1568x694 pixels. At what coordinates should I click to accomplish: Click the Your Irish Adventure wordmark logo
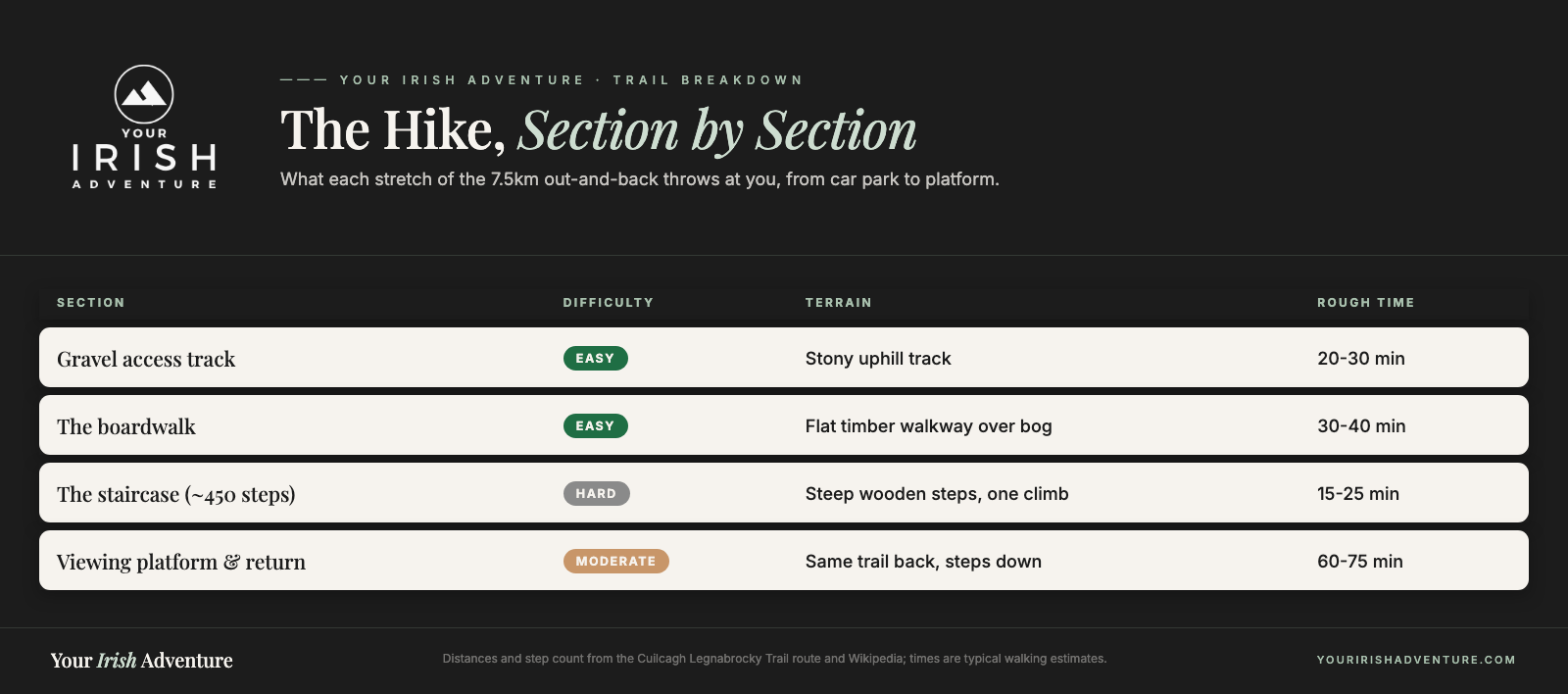tap(144, 158)
